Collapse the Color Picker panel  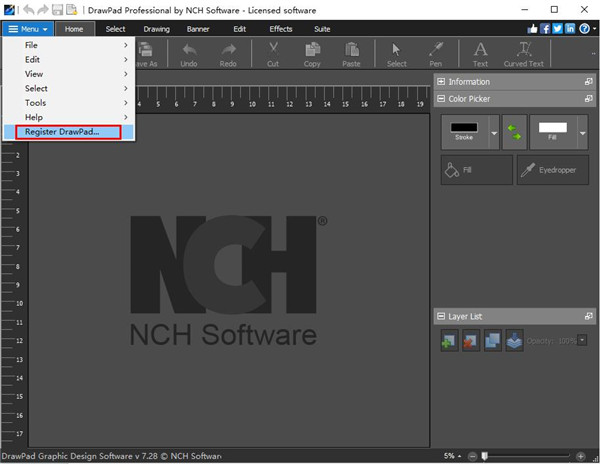(441, 99)
